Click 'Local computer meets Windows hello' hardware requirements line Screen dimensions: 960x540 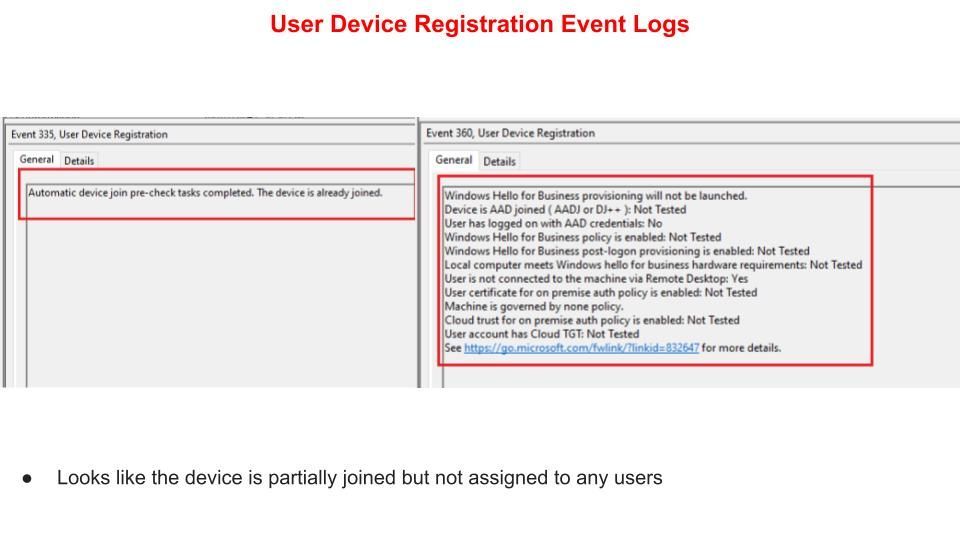653,265
